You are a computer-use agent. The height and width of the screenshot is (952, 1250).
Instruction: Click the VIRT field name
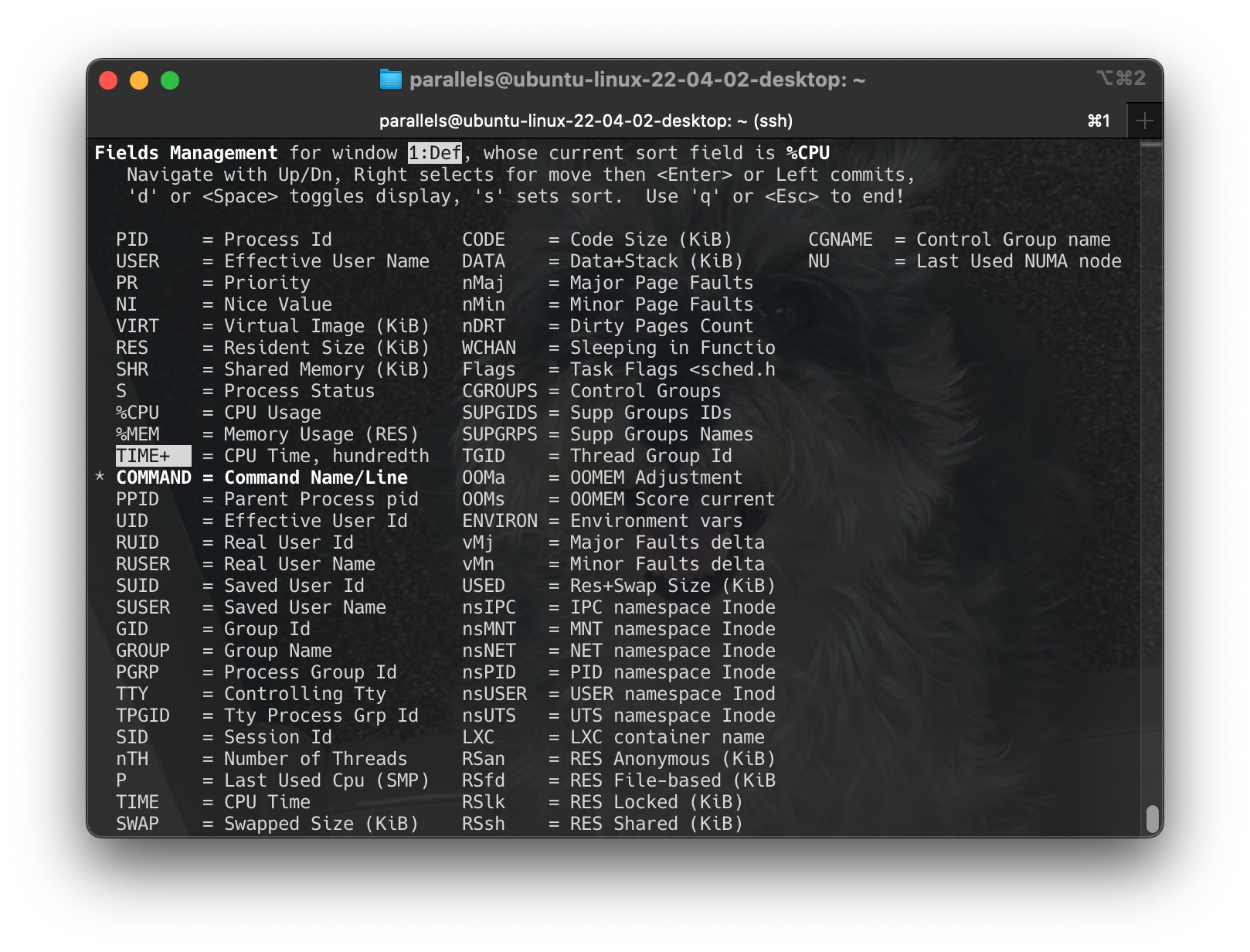(138, 326)
